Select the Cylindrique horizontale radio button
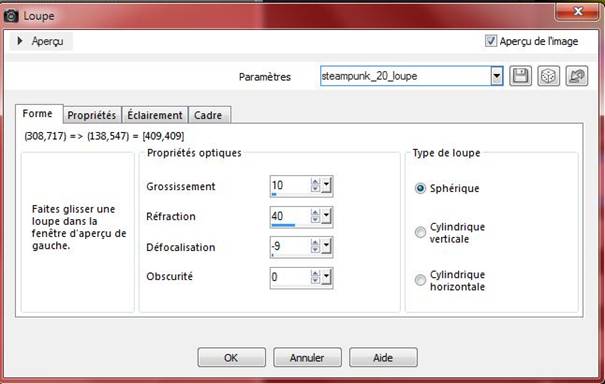This screenshot has height=384, width=605. tap(420, 280)
